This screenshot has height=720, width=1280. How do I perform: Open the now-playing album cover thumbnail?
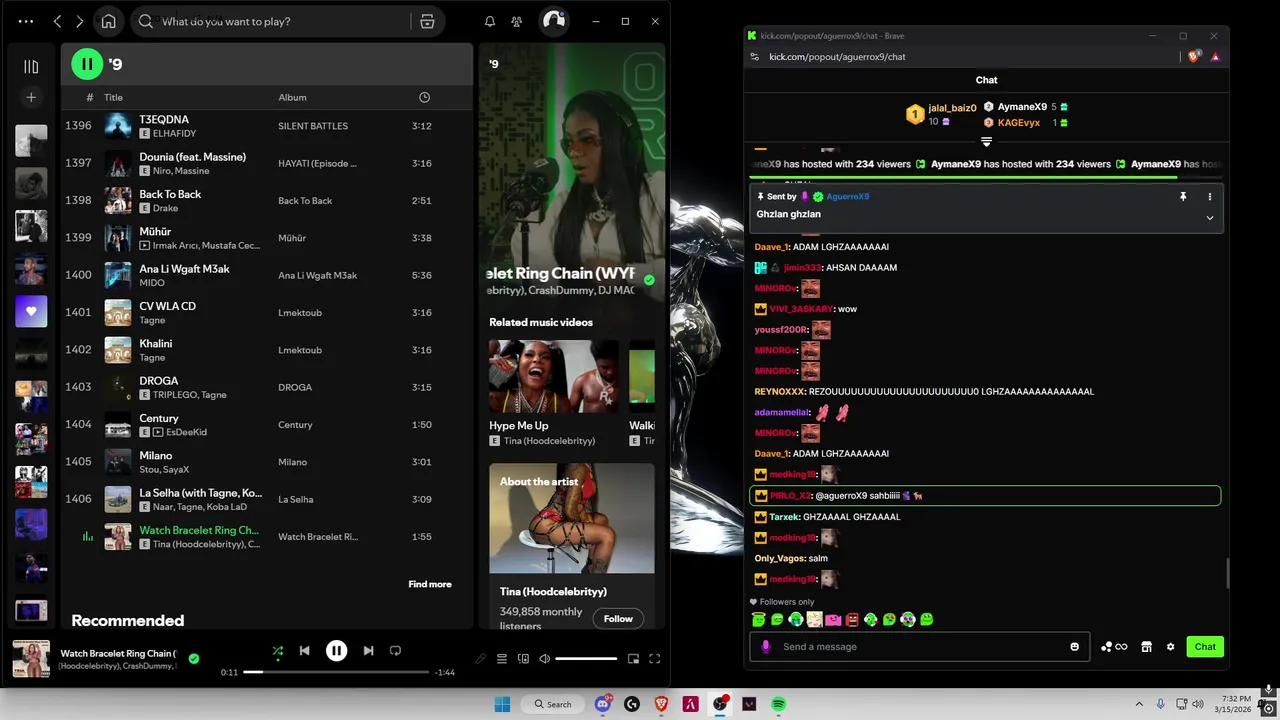[31, 659]
